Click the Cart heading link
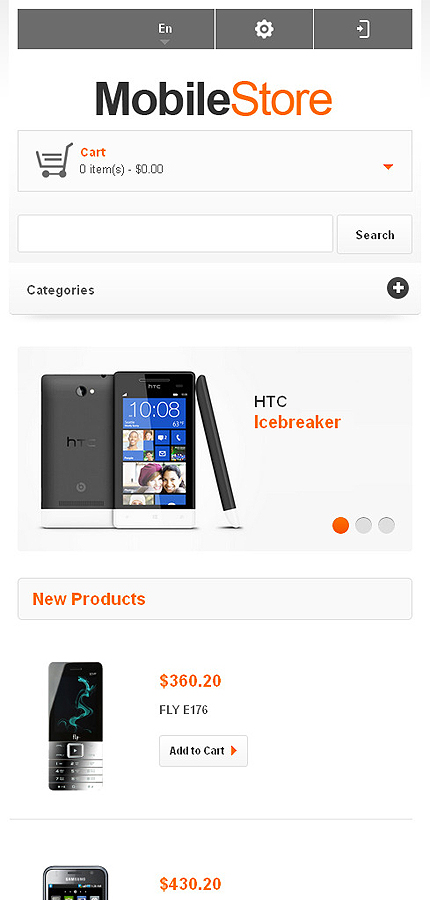Screen dimensions: 430x900 93,152
